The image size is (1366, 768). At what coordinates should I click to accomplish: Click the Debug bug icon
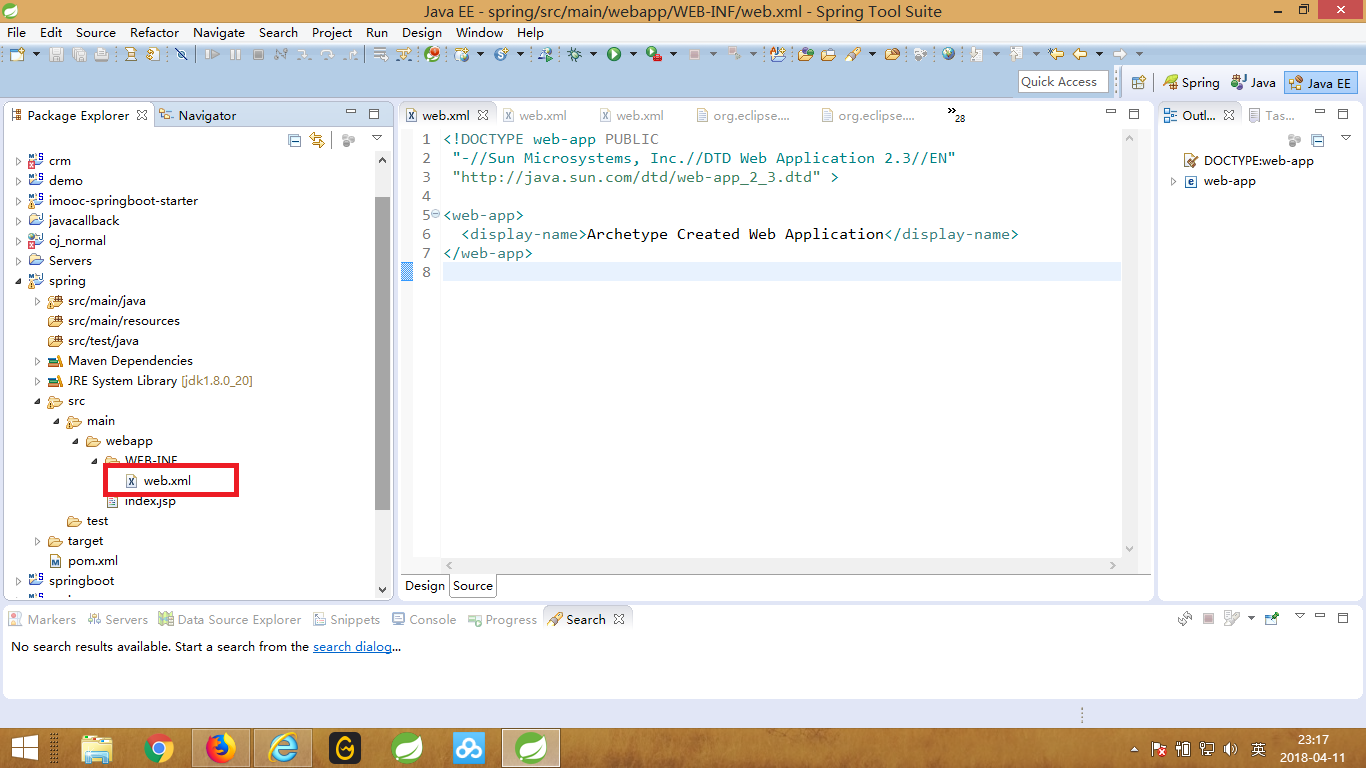click(575, 54)
